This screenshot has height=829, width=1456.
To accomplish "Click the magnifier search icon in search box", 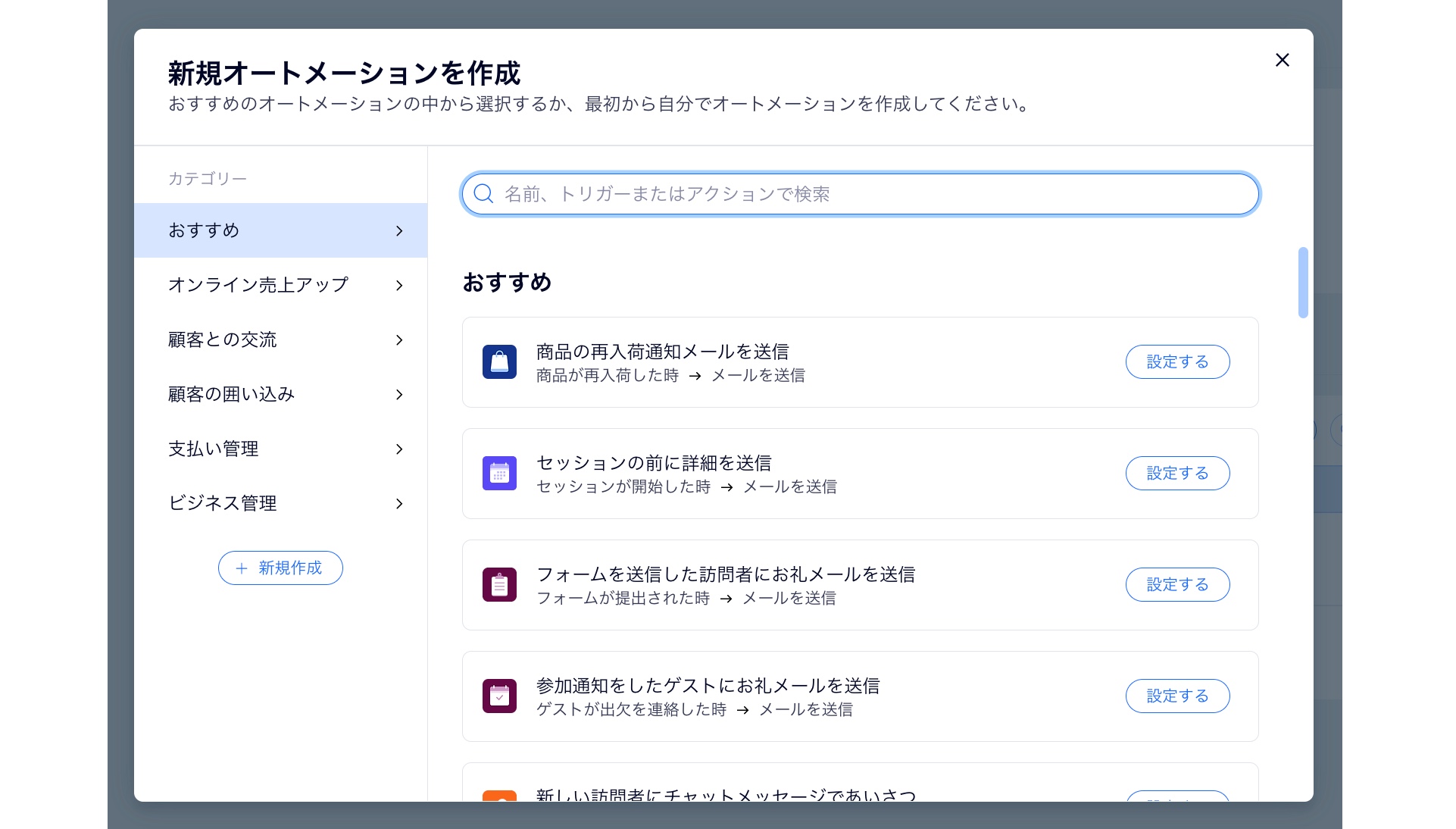I will (x=483, y=194).
